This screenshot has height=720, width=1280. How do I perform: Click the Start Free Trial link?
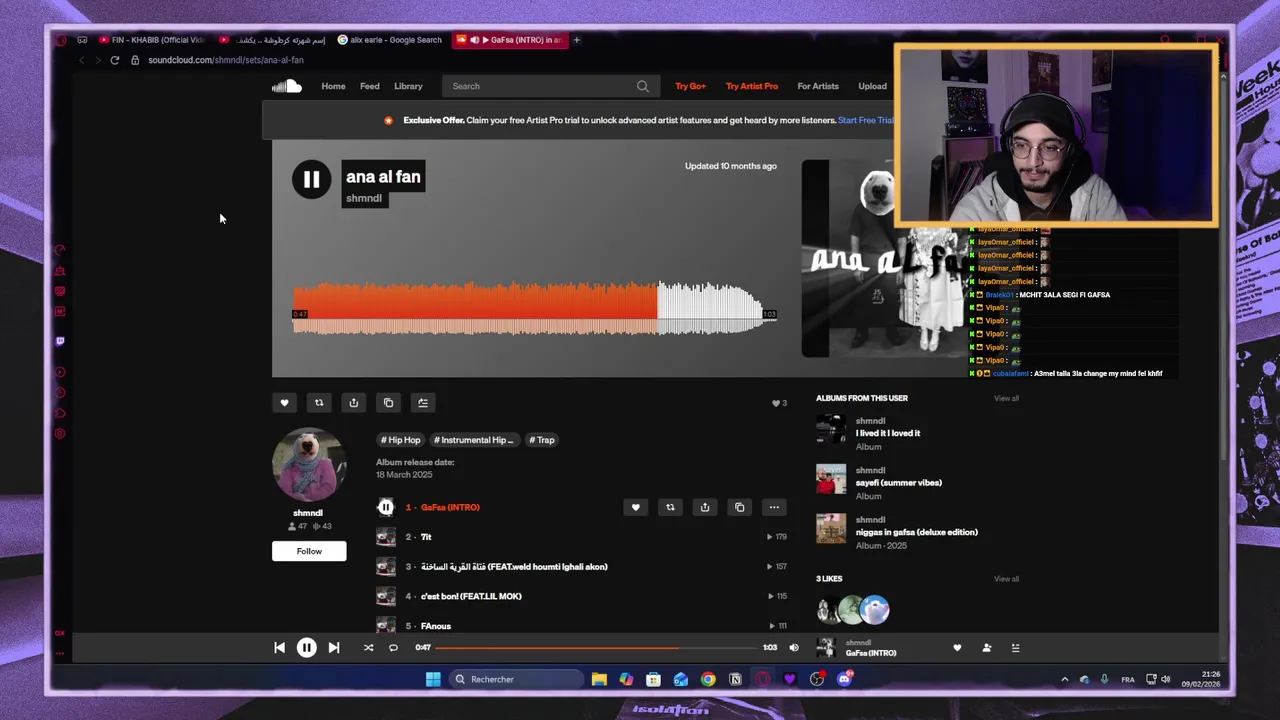[866, 120]
